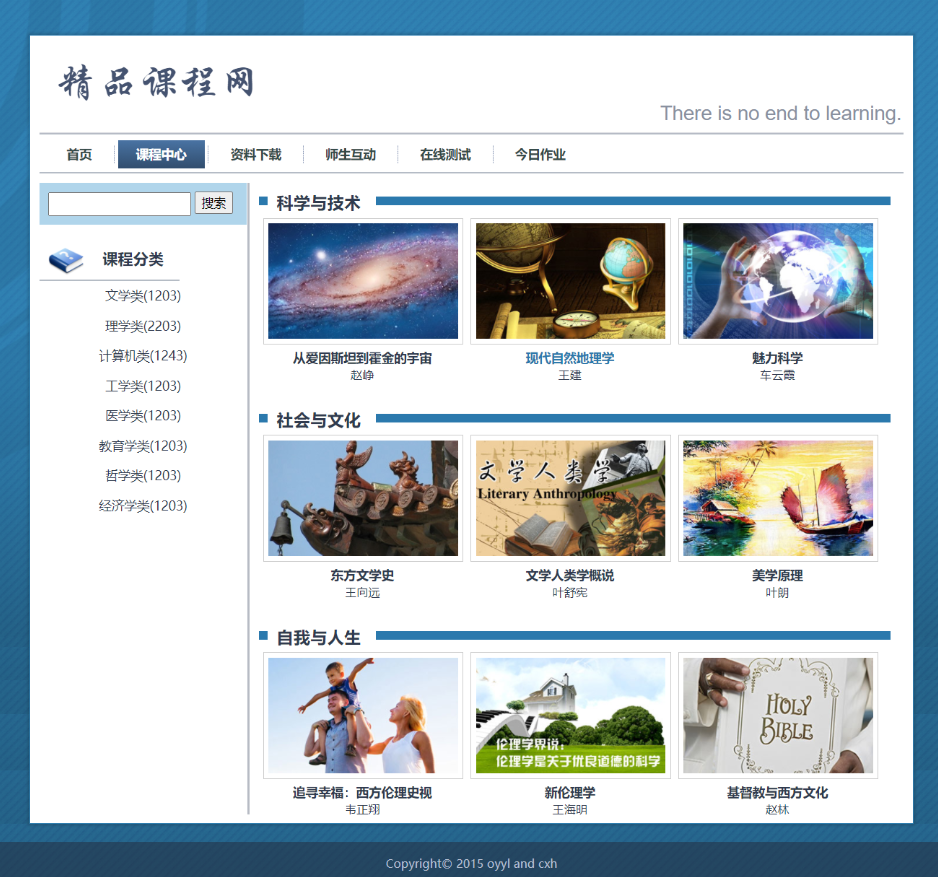This screenshot has height=877, width=938.
Task: Choose the 经济学类(1203) category link
Action: coord(143,506)
